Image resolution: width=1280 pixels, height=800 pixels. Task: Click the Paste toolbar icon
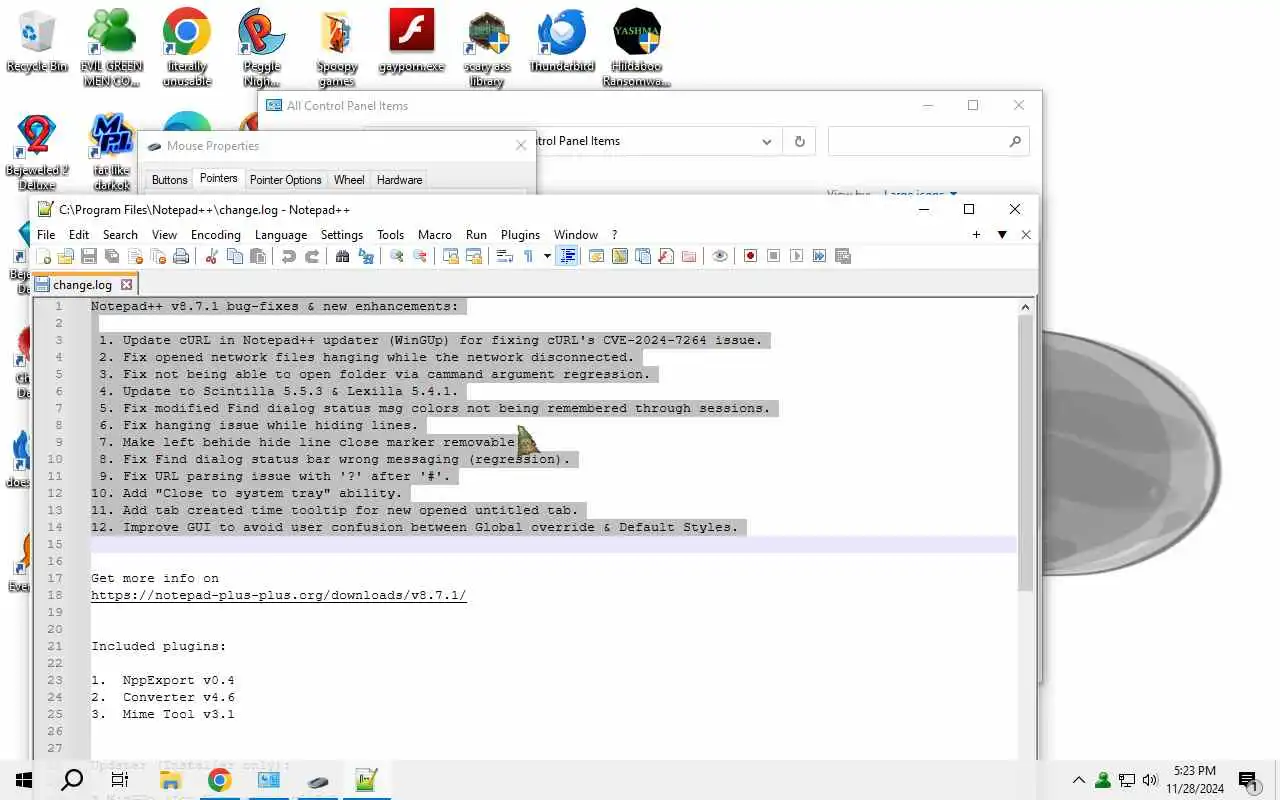(x=258, y=256)
